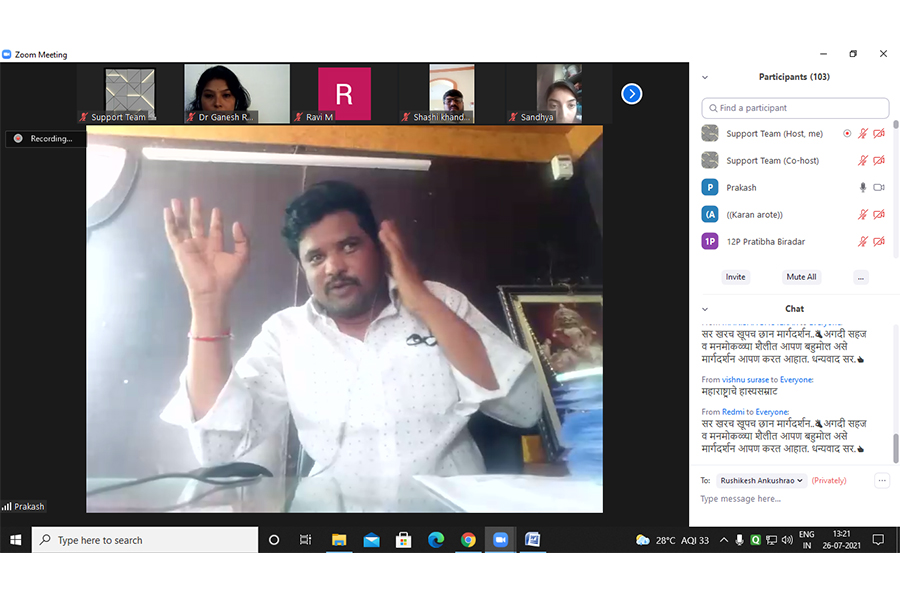Open Microsoft Edge from the taskbar
900x600 pixels.
(436, 540)
